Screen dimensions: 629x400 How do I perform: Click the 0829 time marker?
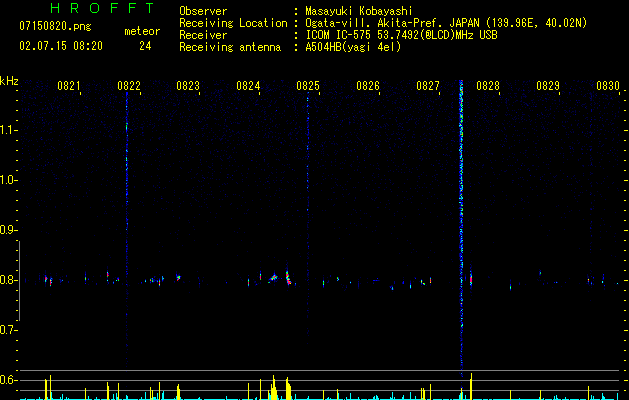point(548,86)
